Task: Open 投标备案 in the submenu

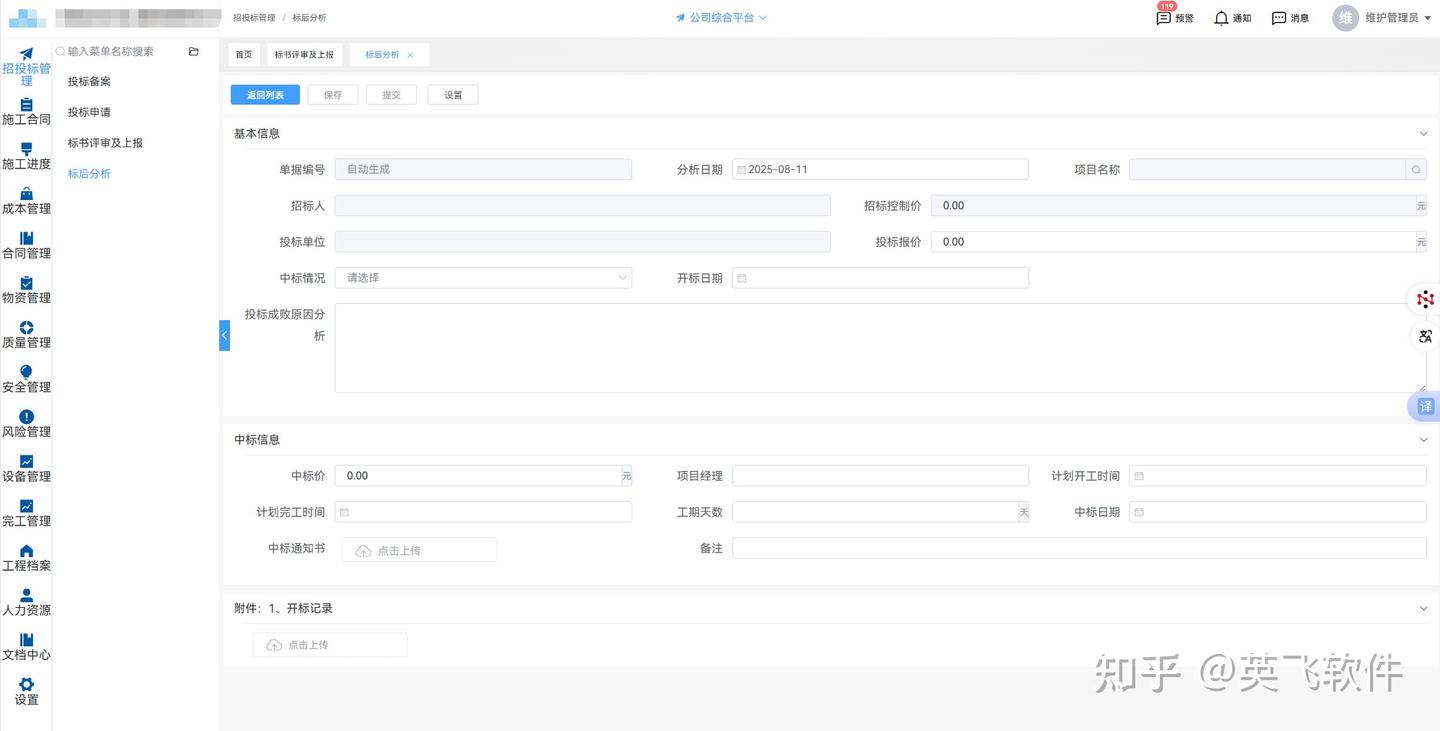Action: [x=89, y=82]
